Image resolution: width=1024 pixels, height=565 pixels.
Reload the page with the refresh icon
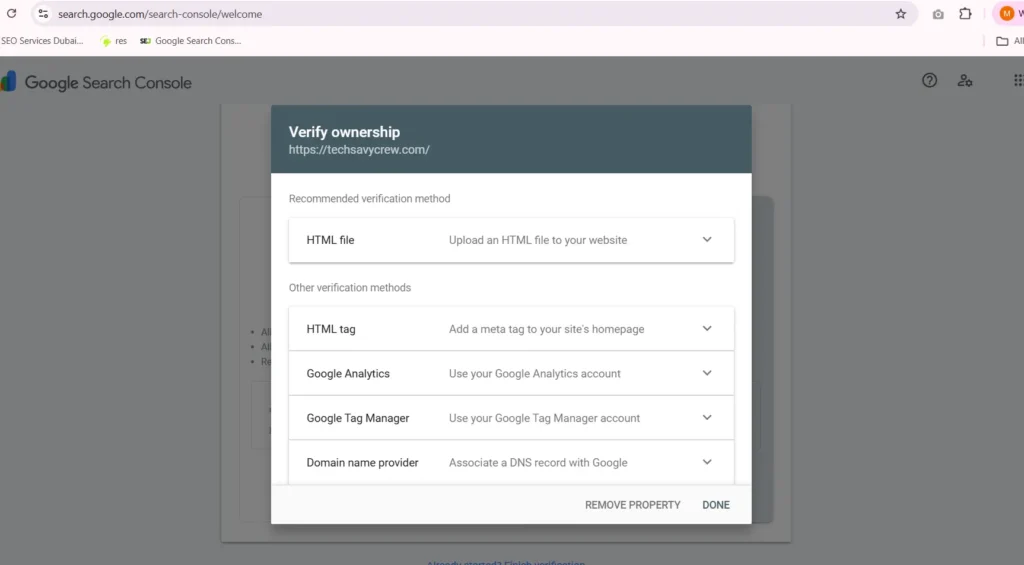pyautogui.click(x=12, y=13)
